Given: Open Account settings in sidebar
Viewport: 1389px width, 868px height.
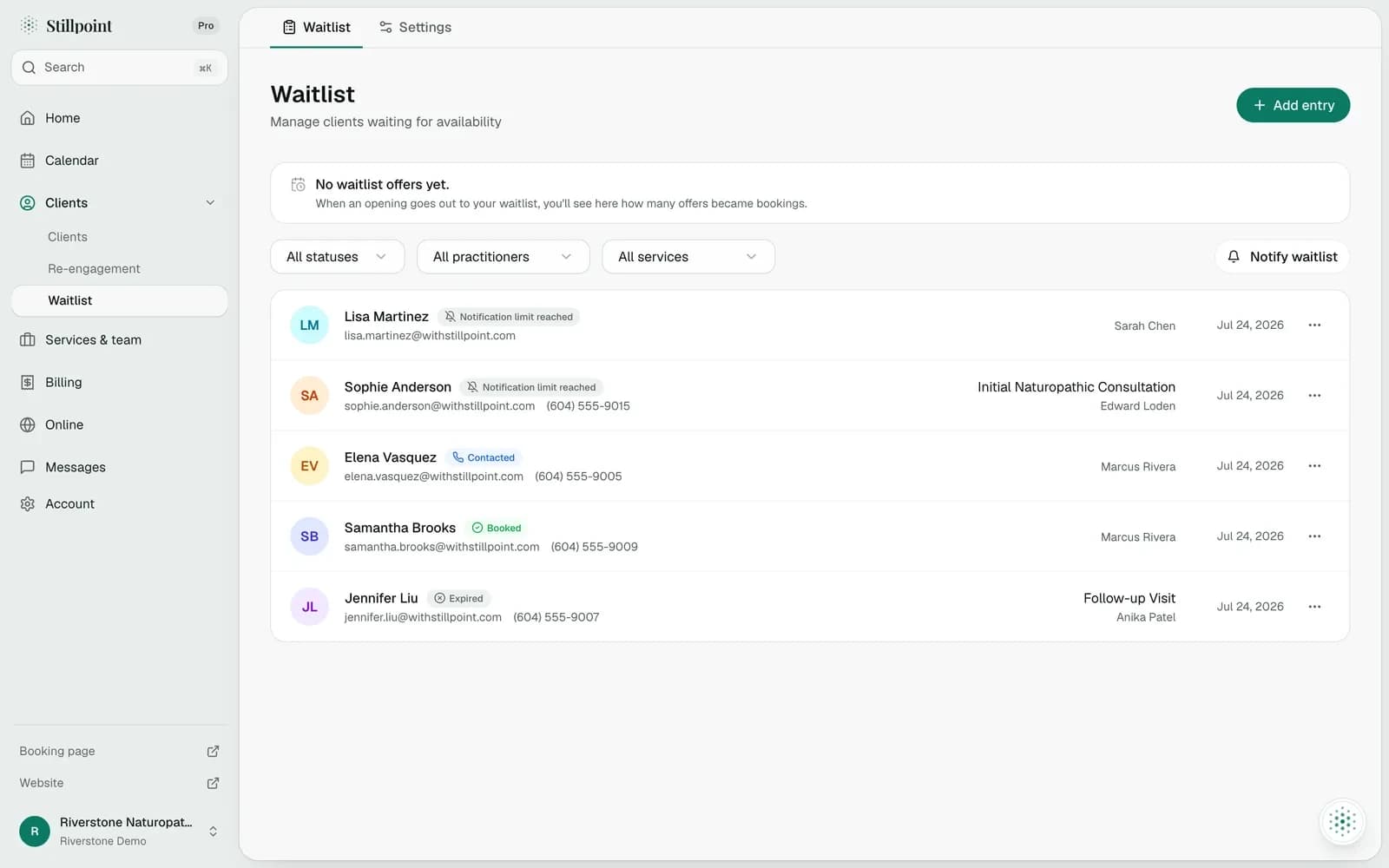Looking at the screenshot, I should 119,503.
